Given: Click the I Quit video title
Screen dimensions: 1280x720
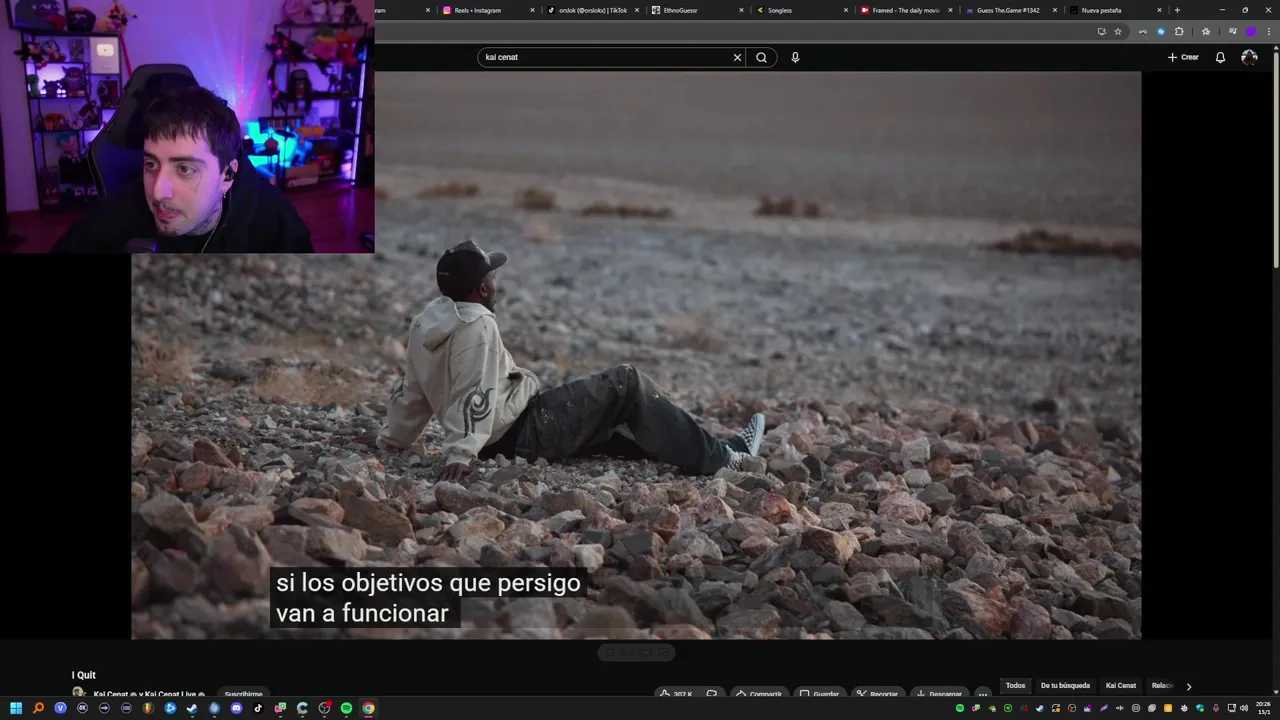Looking at the screenshot, I should [x=84, y=675].
